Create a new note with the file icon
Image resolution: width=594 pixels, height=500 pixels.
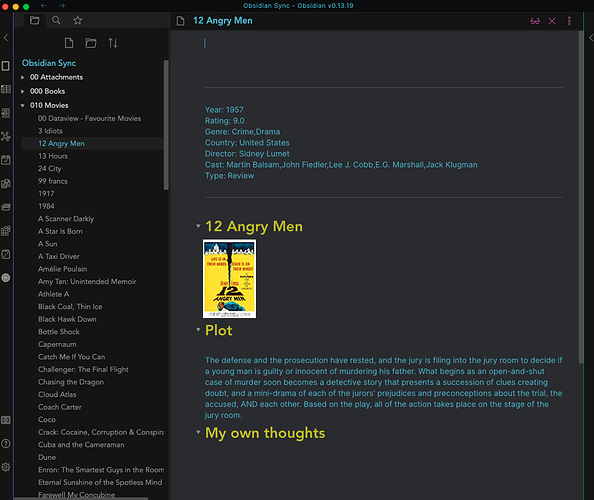69,43
